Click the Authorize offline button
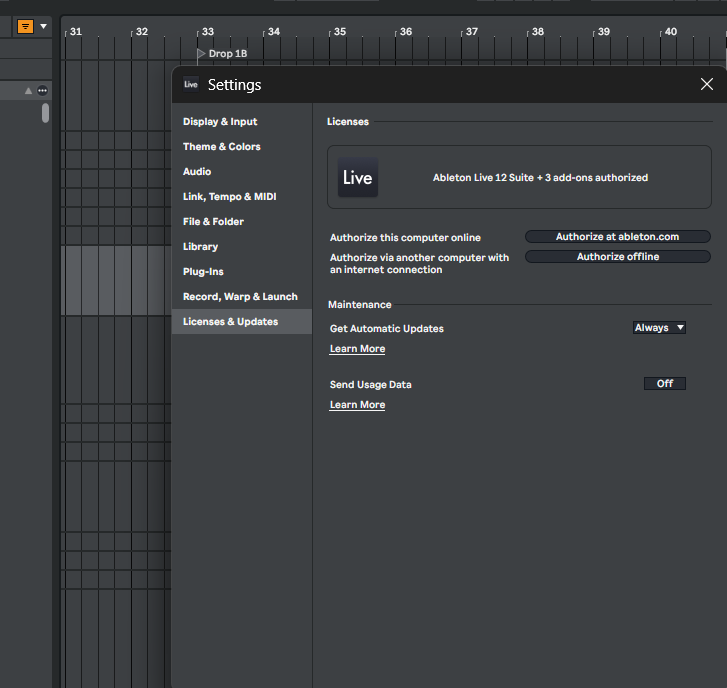This screenshot has height=688, width=727. pos(618,256)
